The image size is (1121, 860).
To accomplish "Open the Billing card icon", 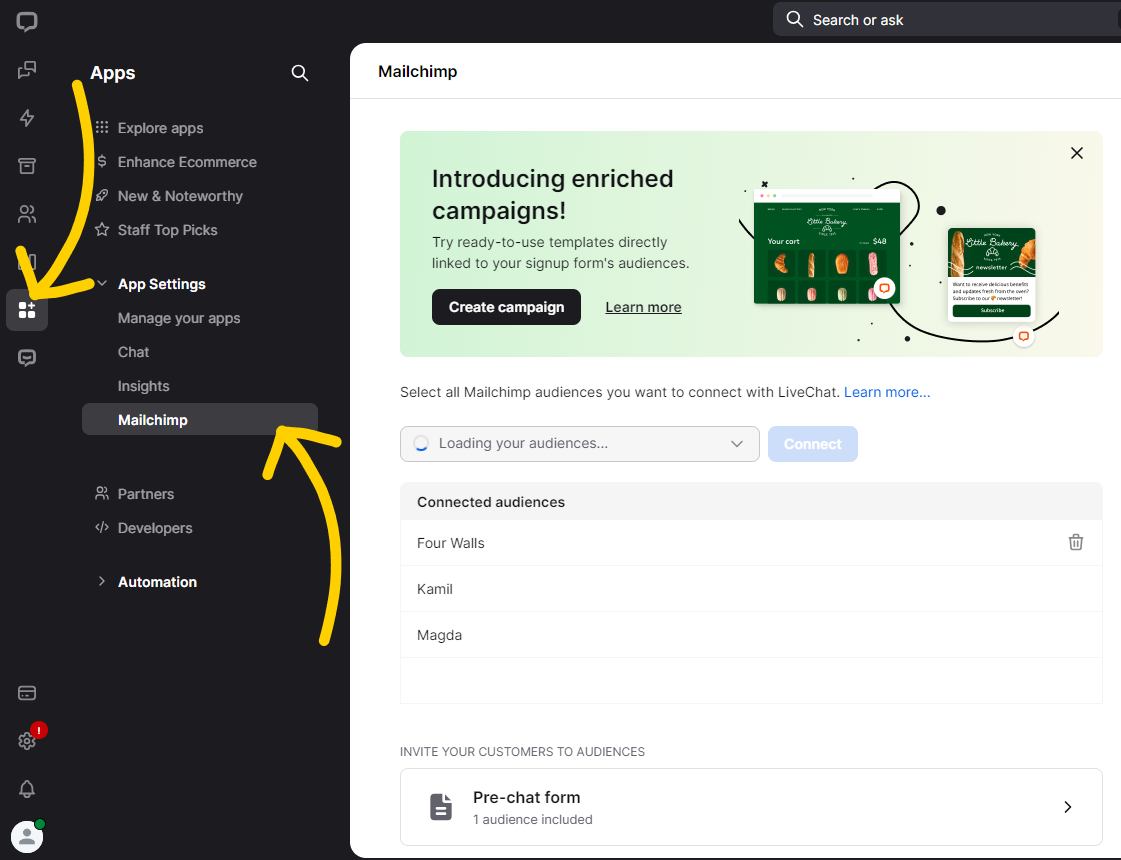I will (26, 693).
